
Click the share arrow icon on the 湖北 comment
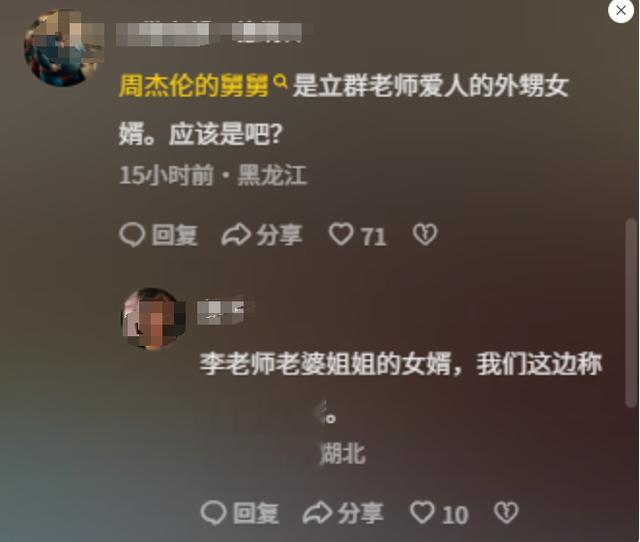coord(317,513)
